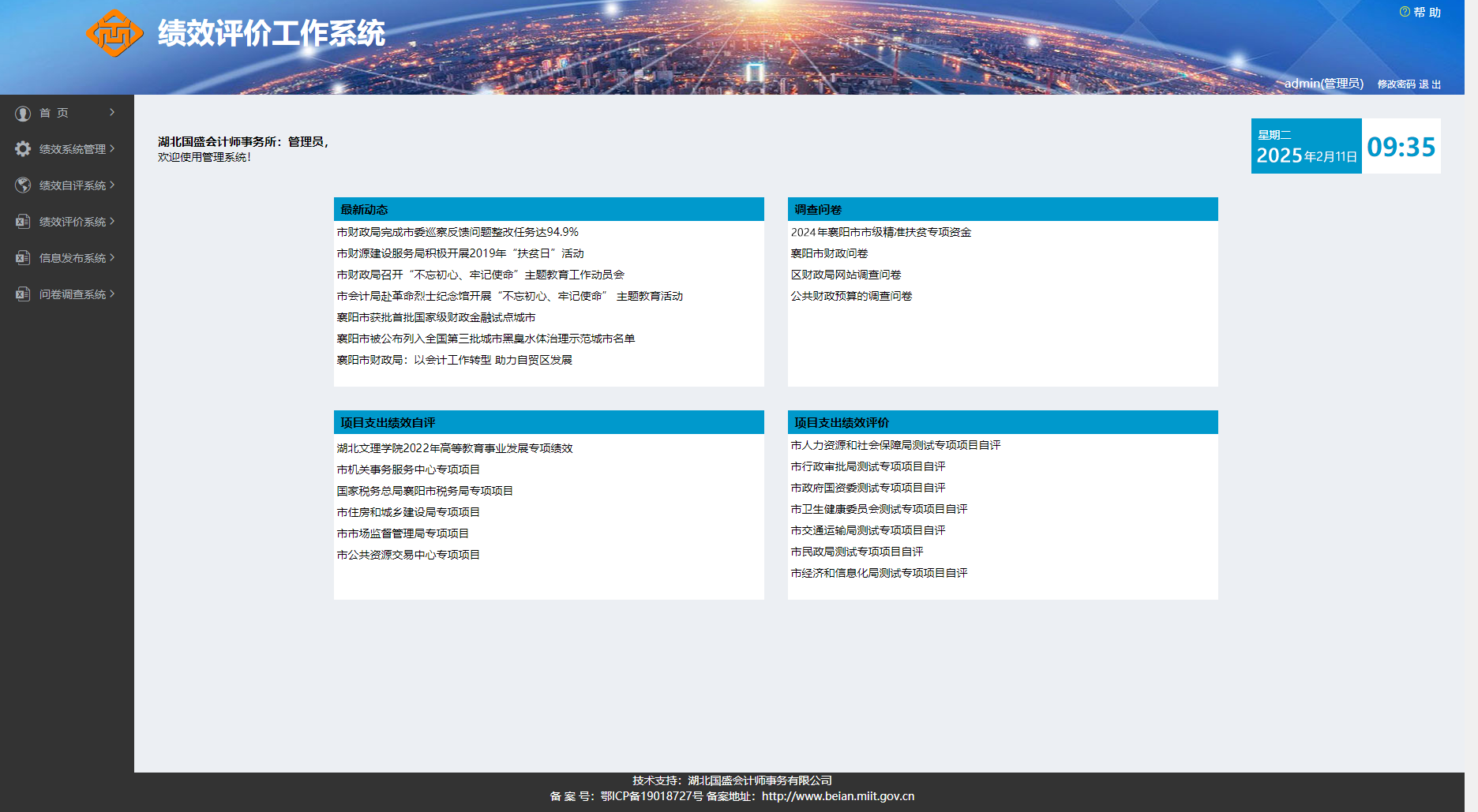This screenshot has width=1478, height=812.
Task: Click the 信息发布系统 document icon
Action: click(x=22, y=258)
